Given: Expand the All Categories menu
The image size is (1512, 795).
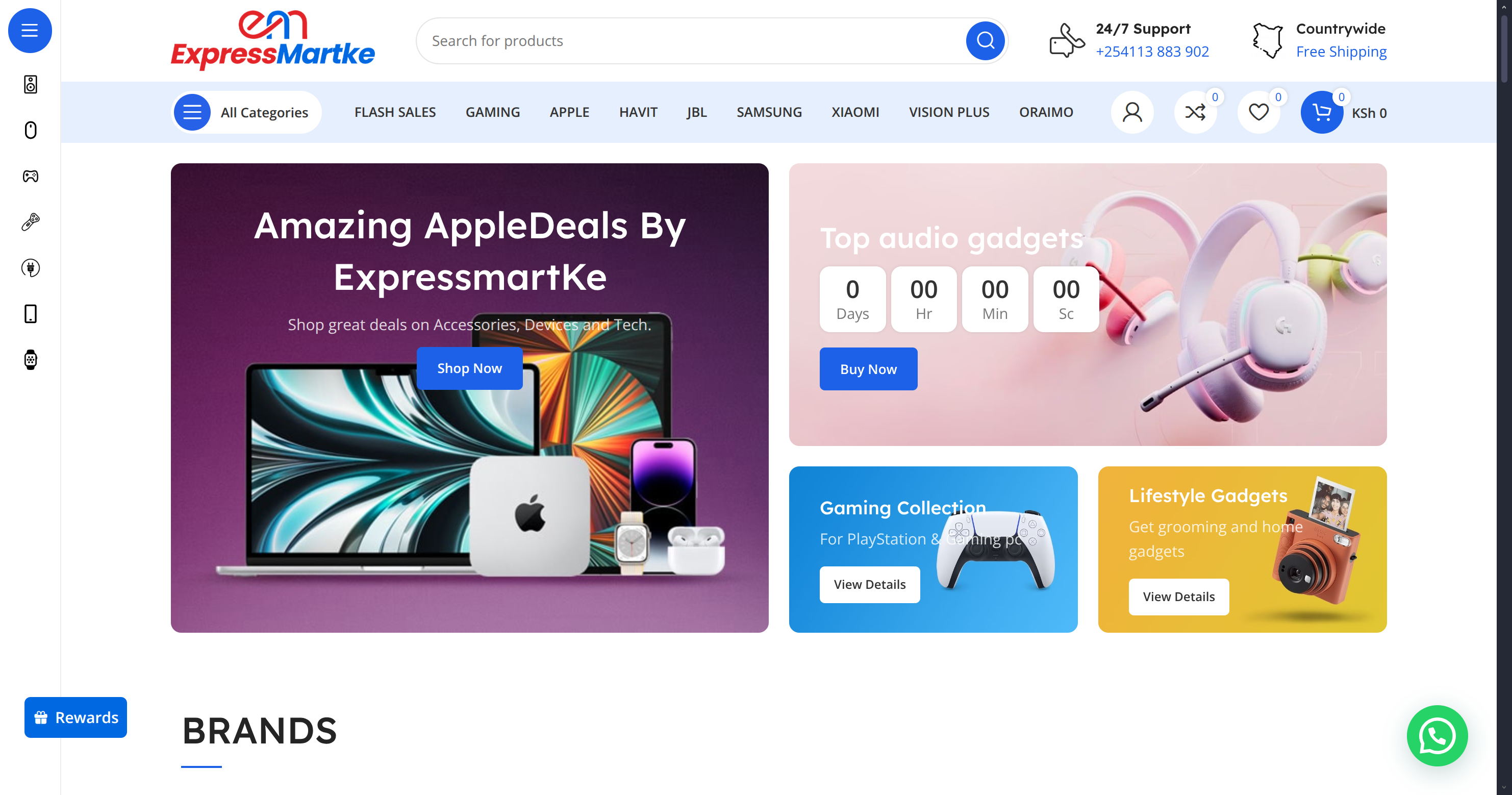Looking at the screenshot, I should click(246, 112).
